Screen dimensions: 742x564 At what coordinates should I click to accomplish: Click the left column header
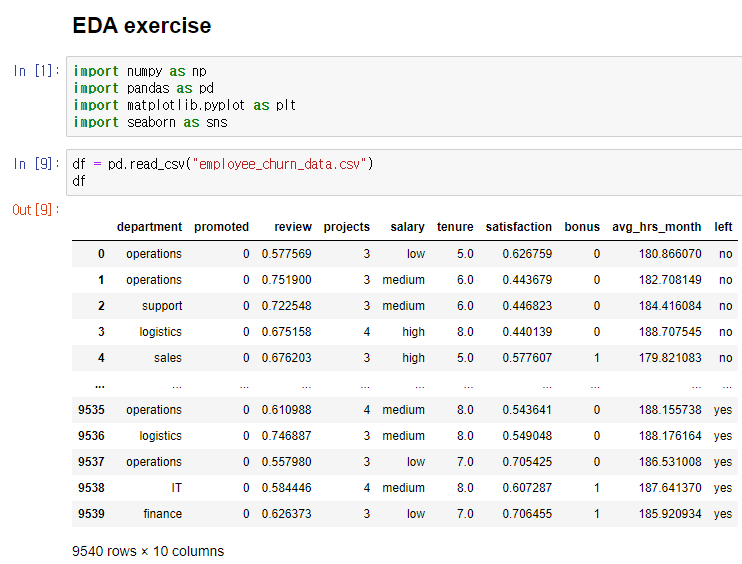(x=723, y=227)
